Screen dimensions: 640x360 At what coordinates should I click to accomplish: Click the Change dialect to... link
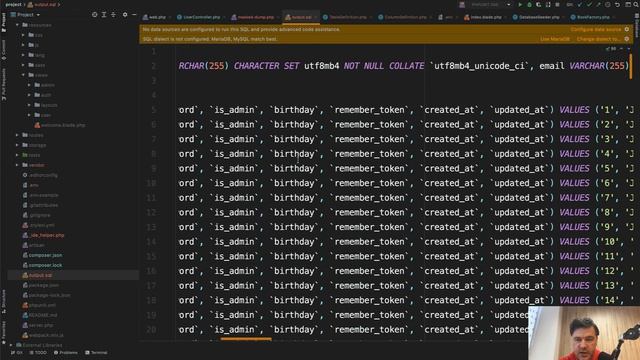(x=598, y=39)
